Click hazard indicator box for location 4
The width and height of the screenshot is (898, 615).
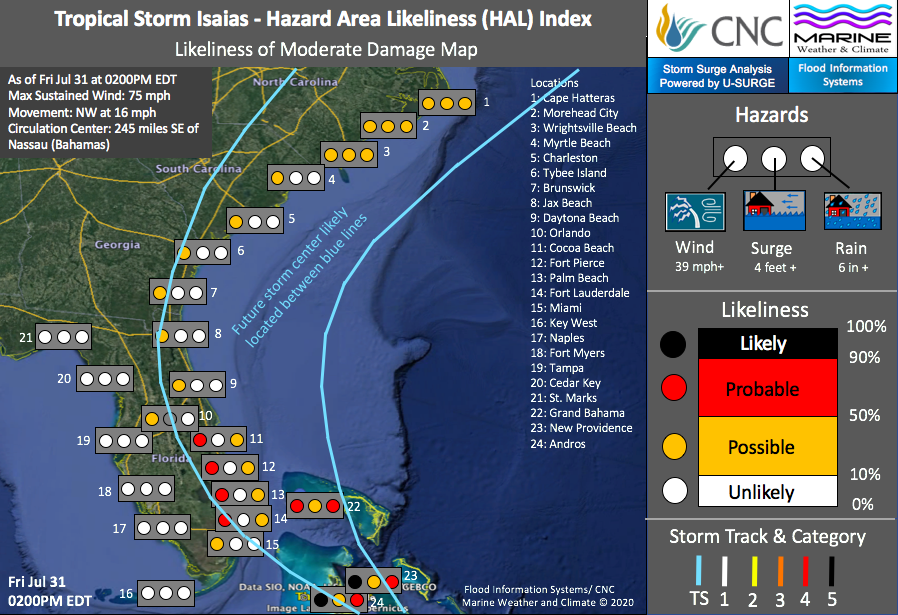296,178
